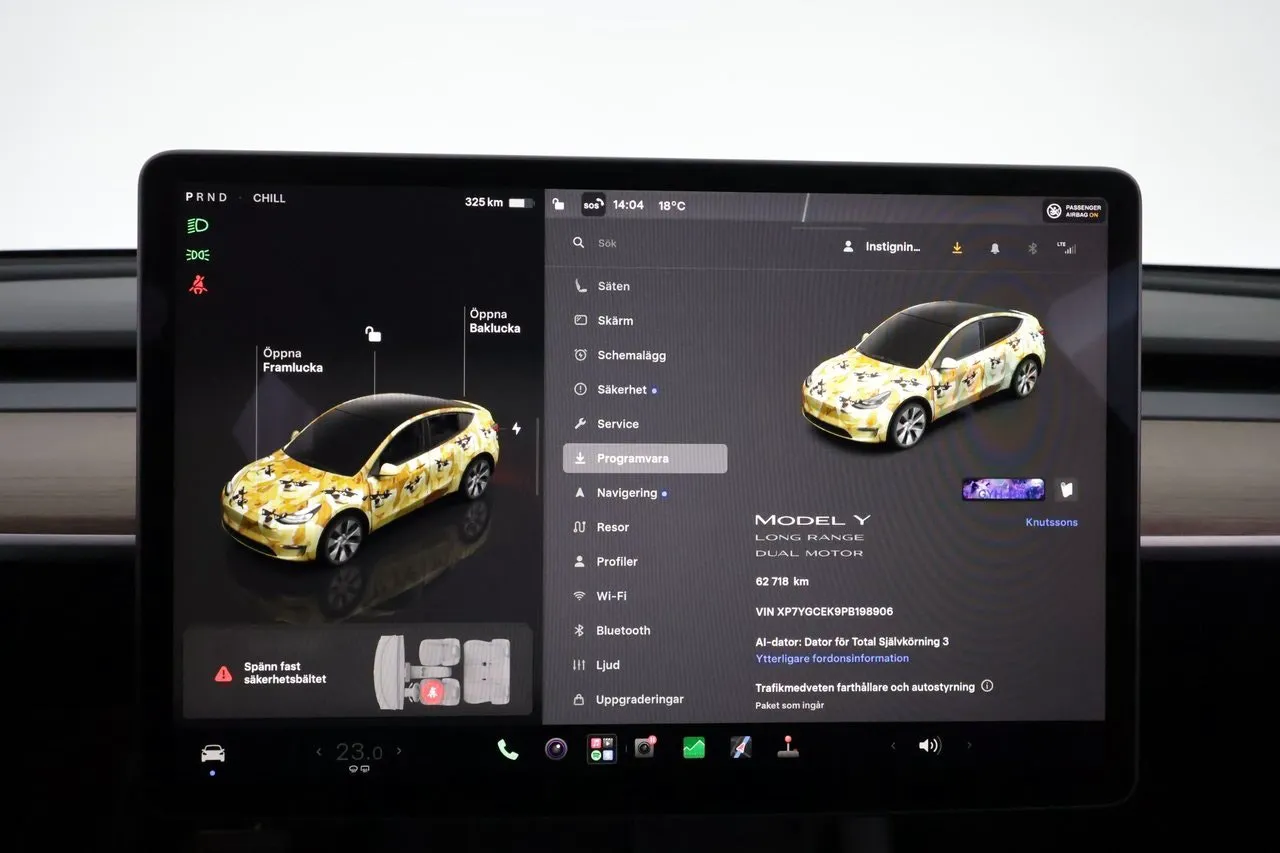Open the navigation map app in dock
1280x853 pixels.
click(741, 747)
